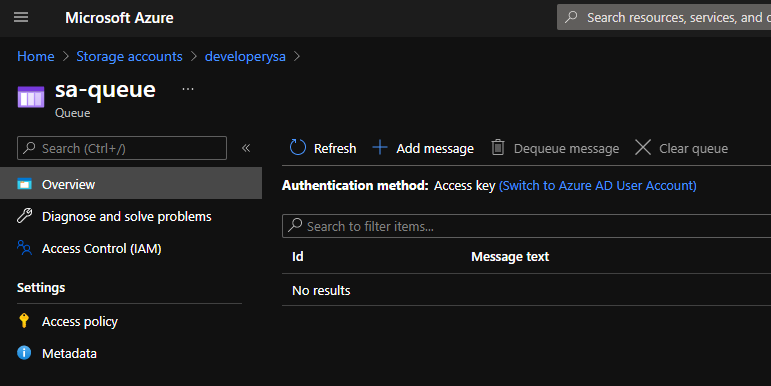Click the magnifier icon in global search
This screenshot has width=771, height=386.
tap(571, 17)
